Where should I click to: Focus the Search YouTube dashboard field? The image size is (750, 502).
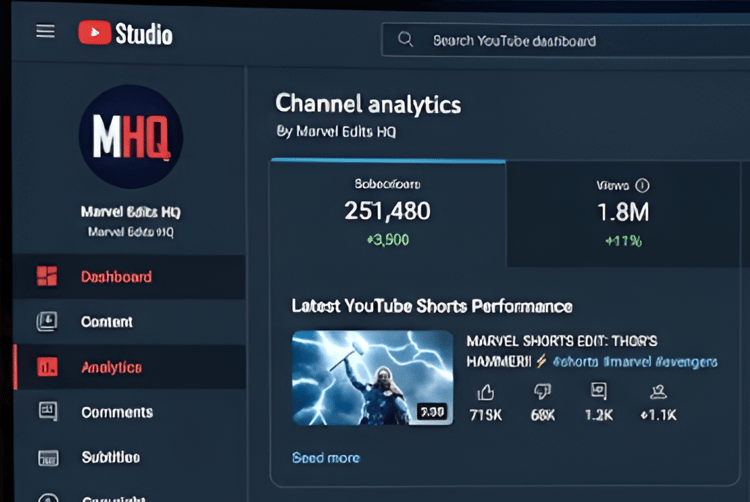[565, 40]
